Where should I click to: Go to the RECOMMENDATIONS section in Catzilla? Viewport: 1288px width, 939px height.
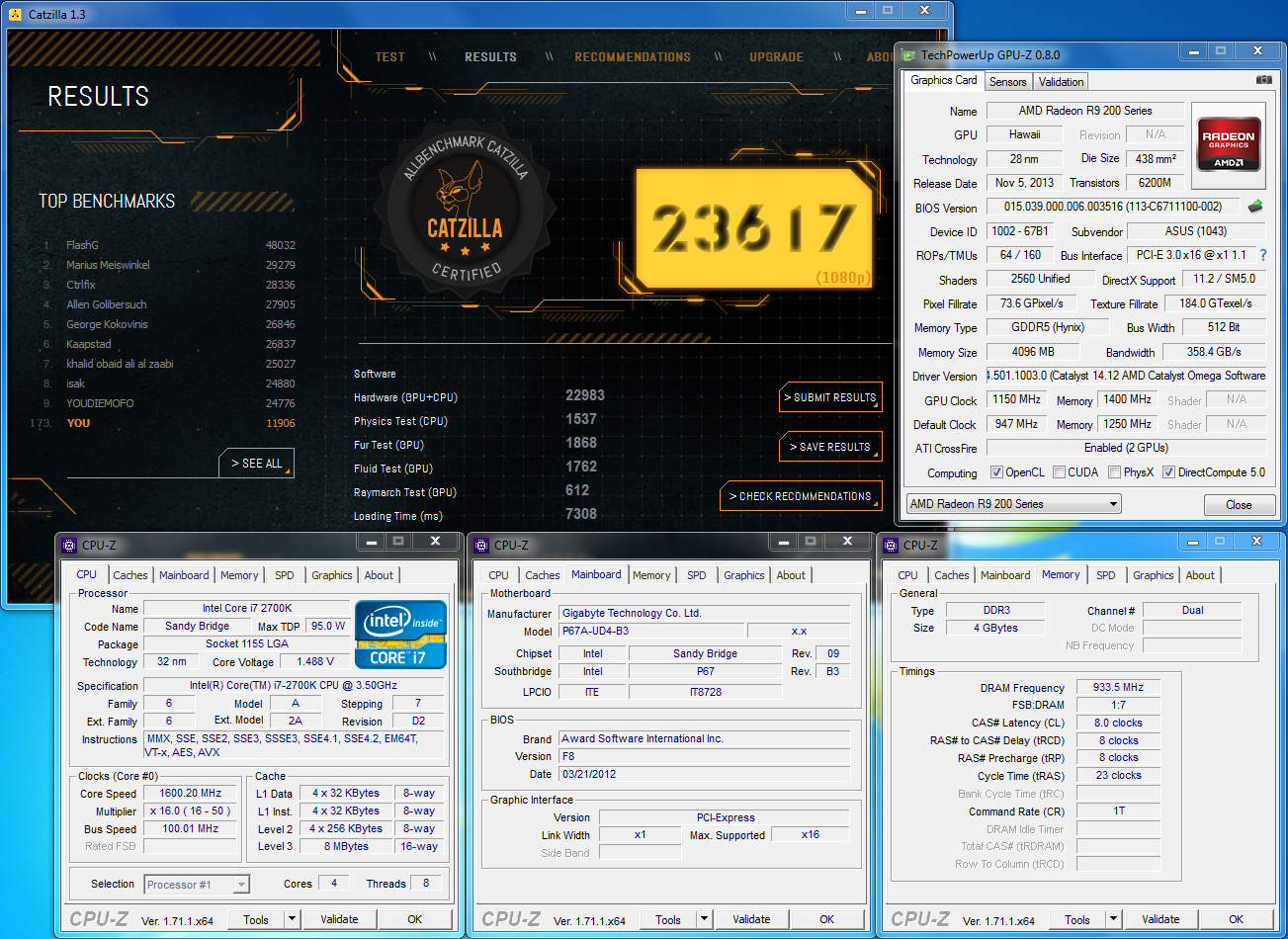coord(633,56)
